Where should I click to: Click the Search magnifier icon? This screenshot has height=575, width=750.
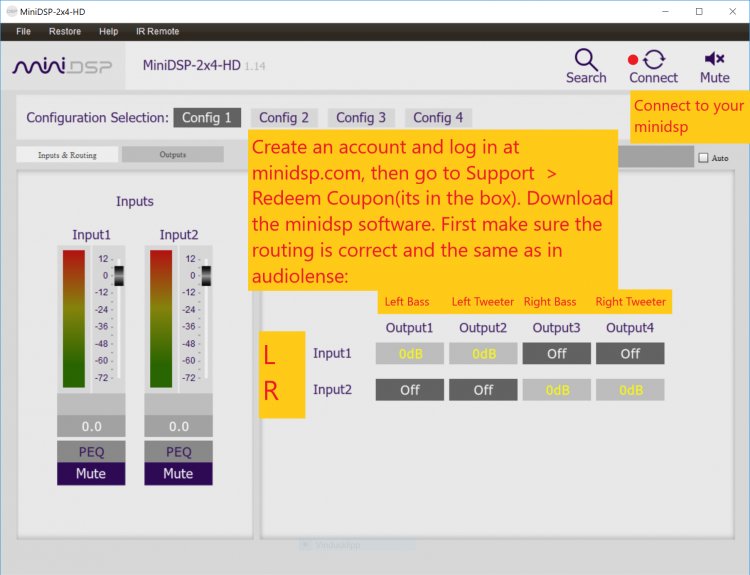pos(586,60)
